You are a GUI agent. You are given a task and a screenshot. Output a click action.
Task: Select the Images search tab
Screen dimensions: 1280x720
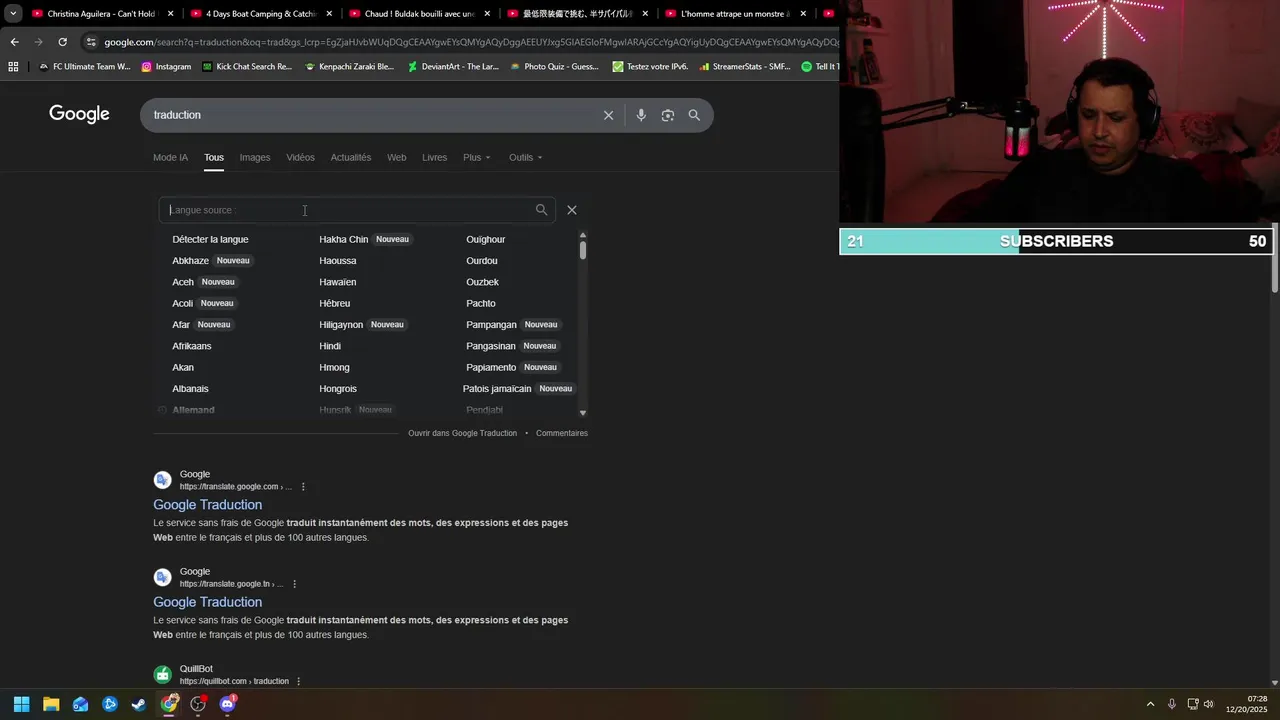click(255, 157)
